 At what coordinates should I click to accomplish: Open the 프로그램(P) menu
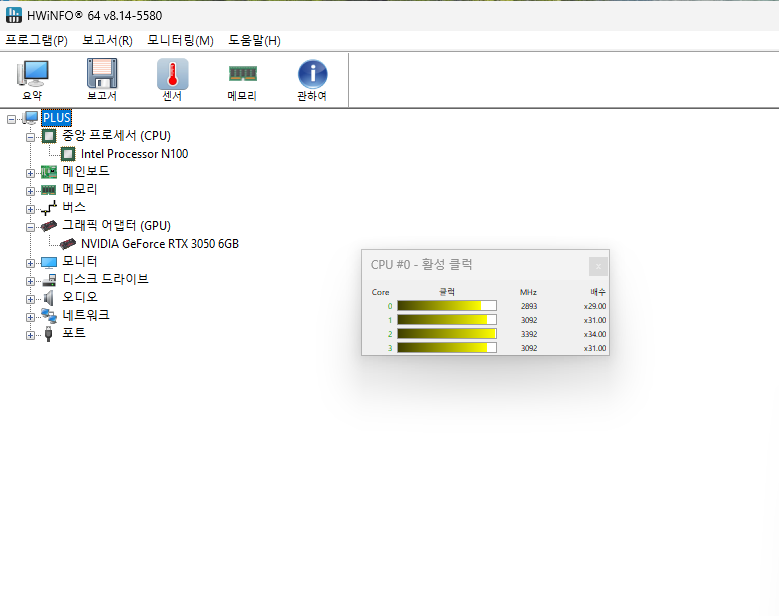coord(36,40)
